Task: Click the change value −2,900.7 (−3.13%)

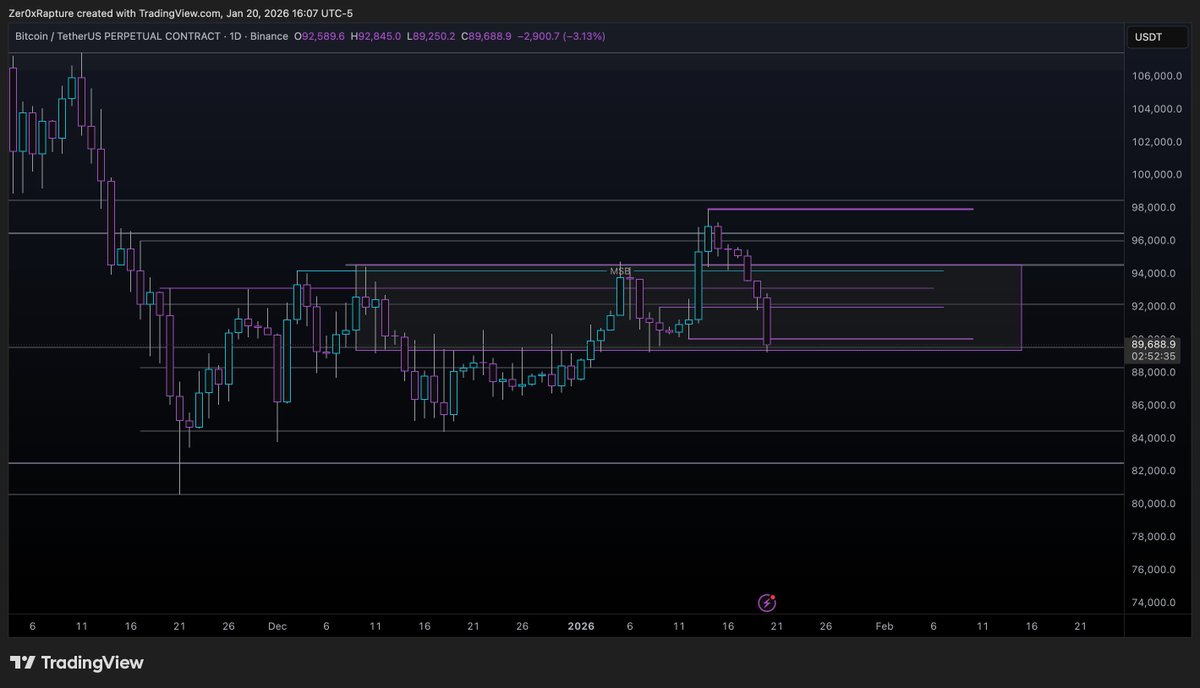Action: (562, 36)
